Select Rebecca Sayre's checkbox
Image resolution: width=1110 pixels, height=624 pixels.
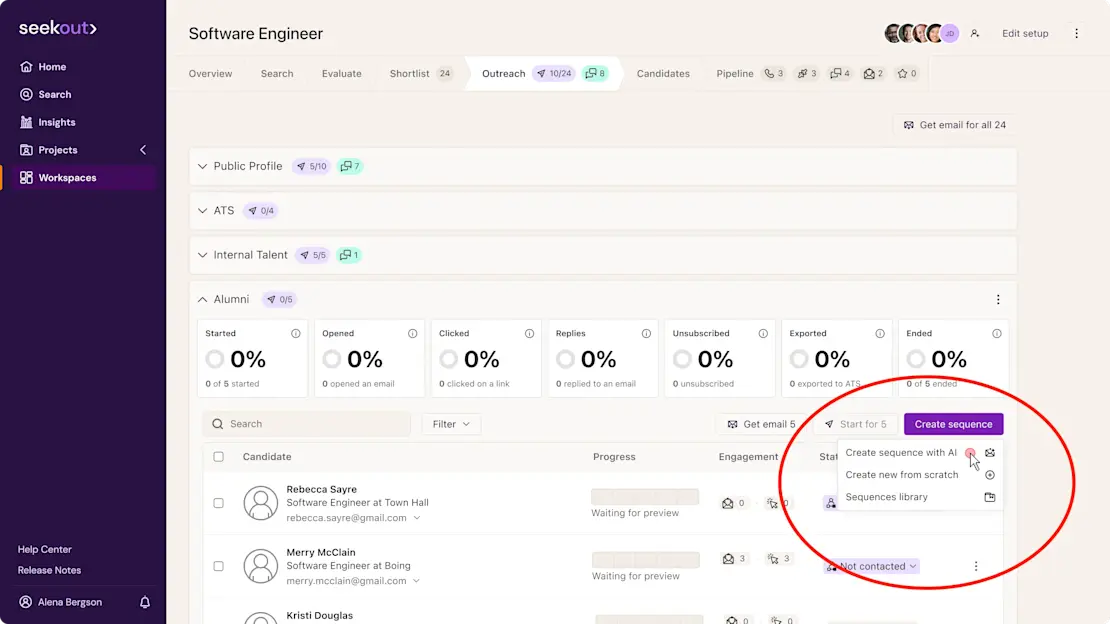pyautogui.click(x=219, y=503)
